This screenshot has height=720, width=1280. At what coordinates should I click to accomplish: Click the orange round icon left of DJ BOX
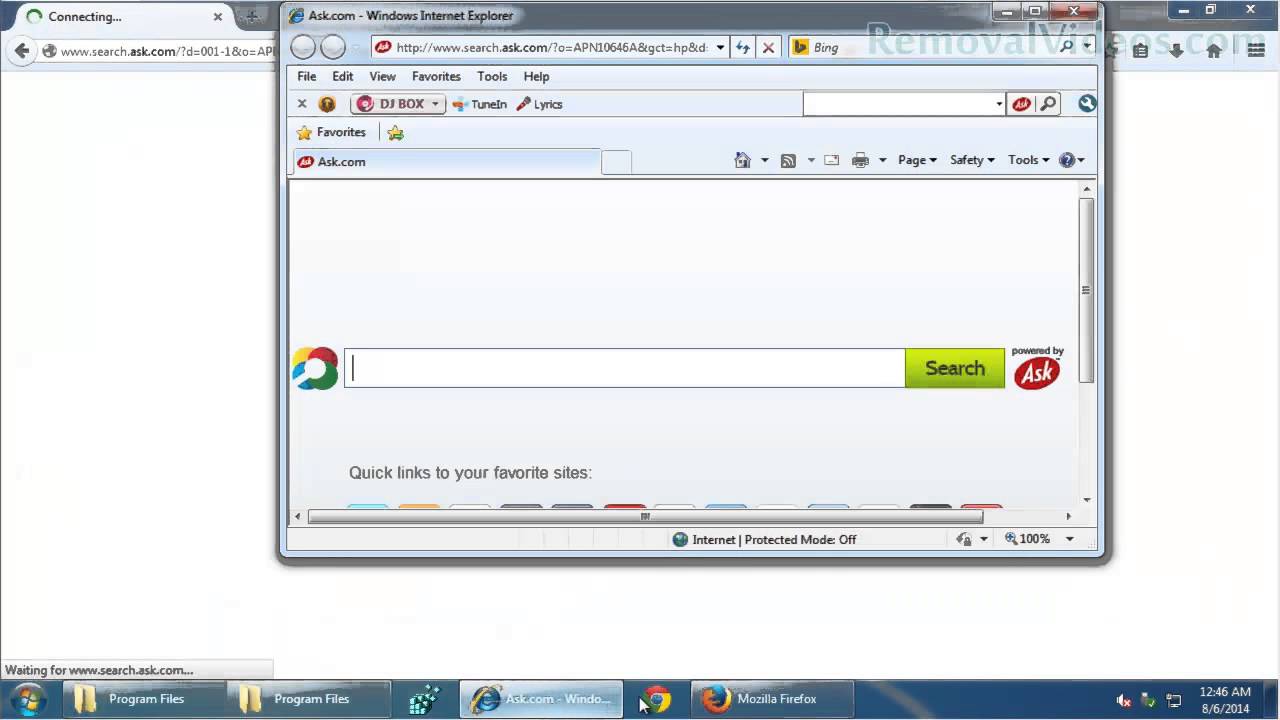327,104
